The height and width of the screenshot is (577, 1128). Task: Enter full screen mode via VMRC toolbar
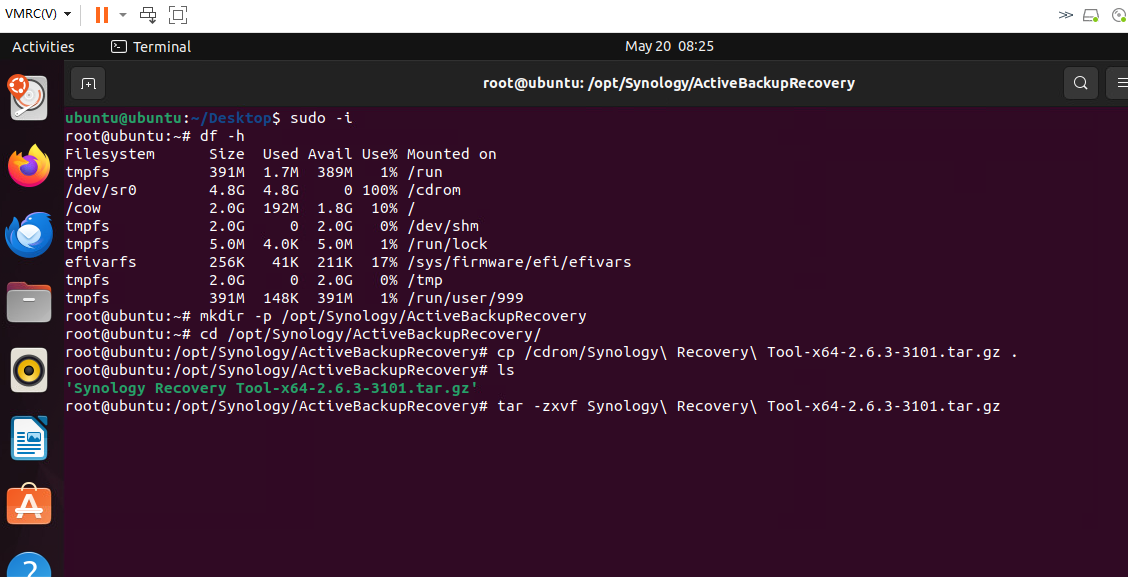point(178,14)
